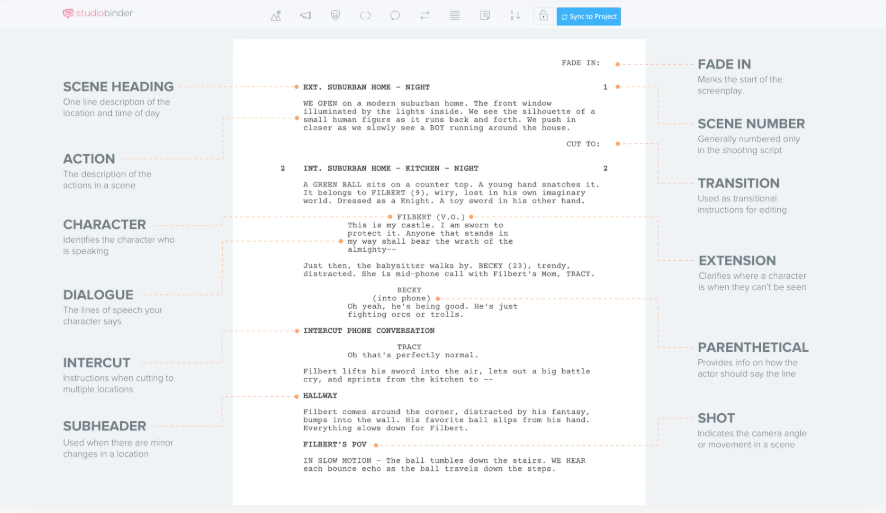Viewport: 886px width, 513px height.
Task: Select the Parenthetical brackets icon
Action: [366, 16]
